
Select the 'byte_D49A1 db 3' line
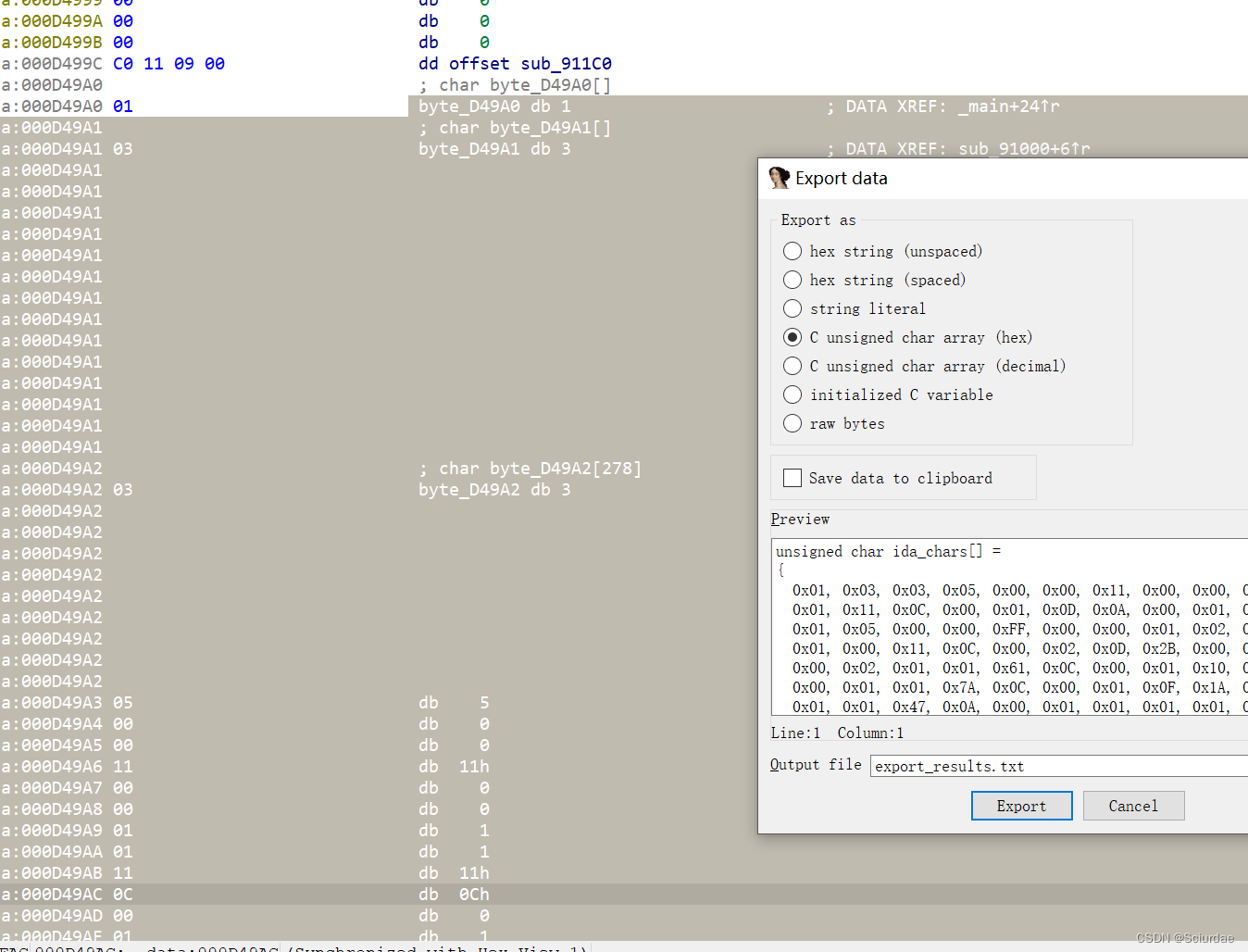click(x=494, y=149)
